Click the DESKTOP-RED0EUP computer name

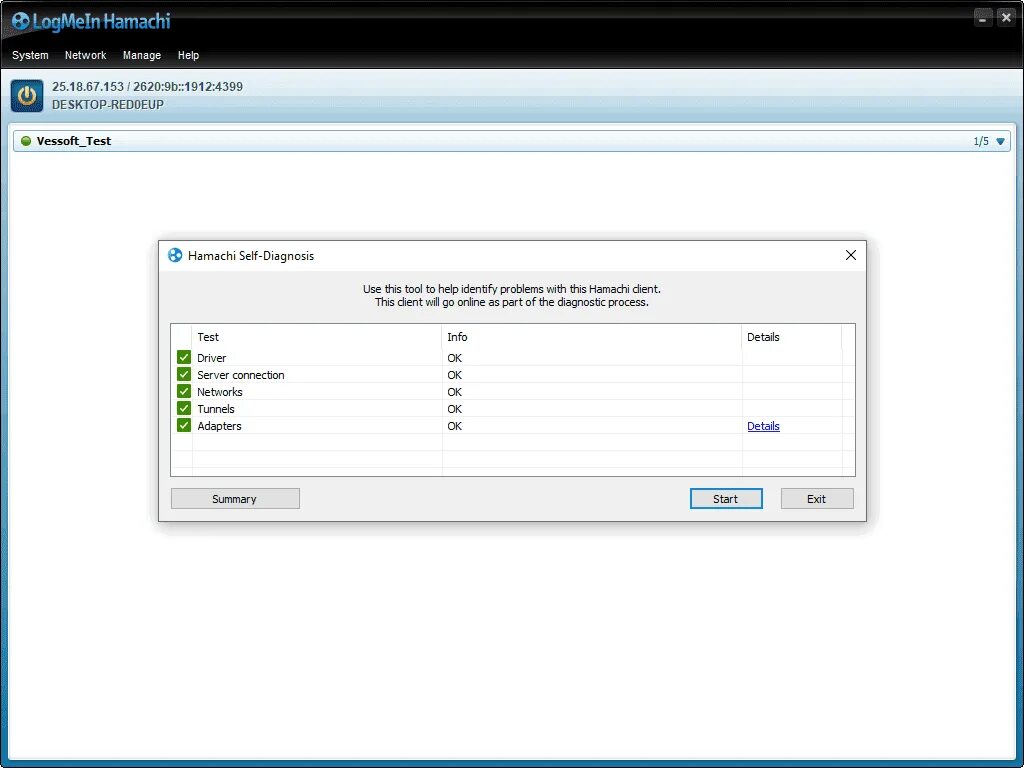[x=108, y=104]
